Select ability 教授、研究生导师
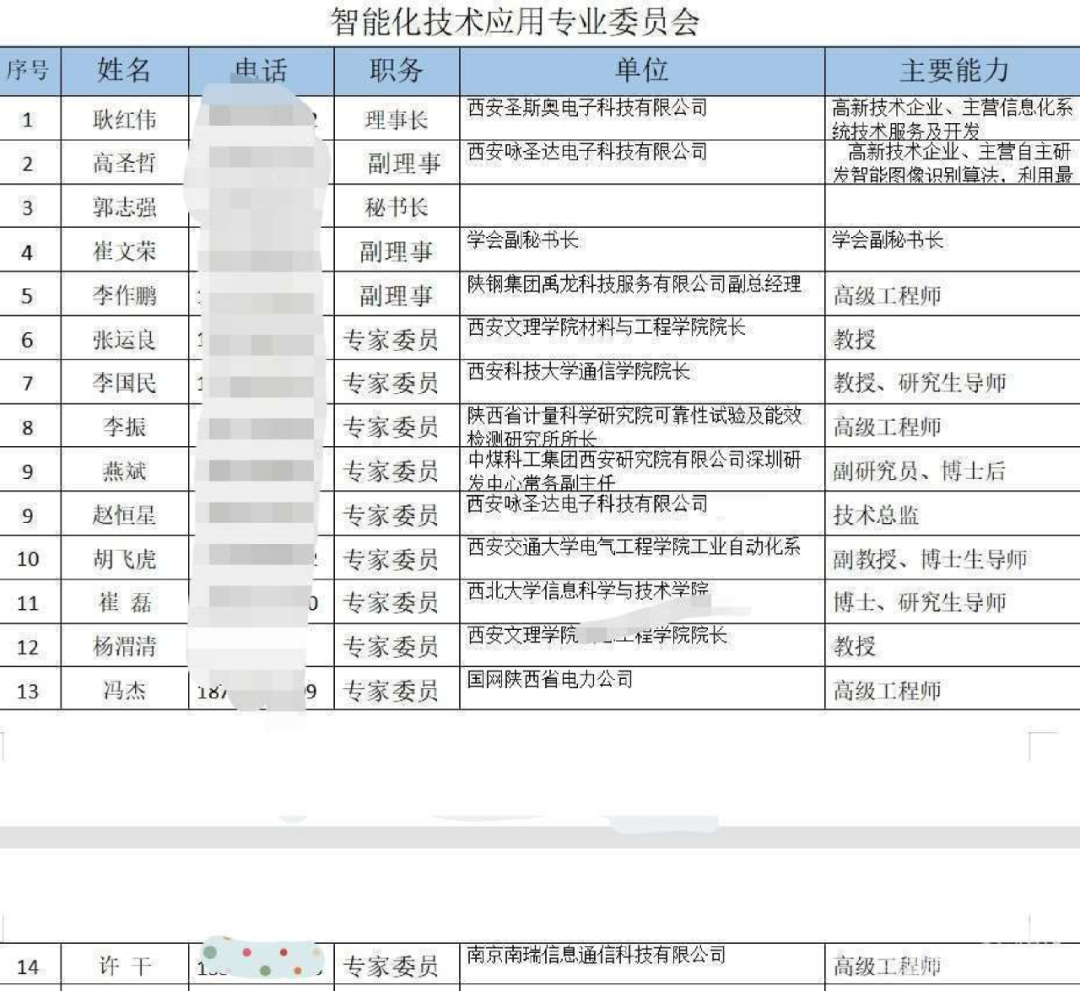 point(920,383)
